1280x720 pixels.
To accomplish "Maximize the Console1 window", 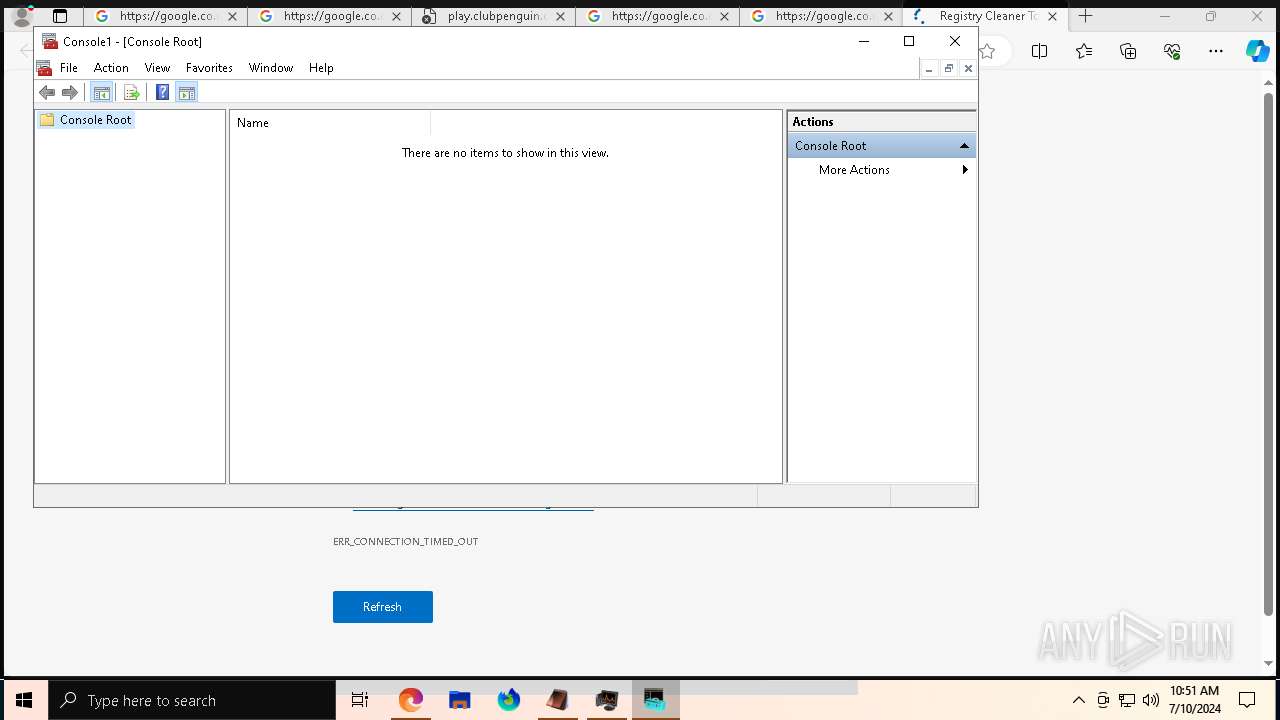I will pos(909,41).
